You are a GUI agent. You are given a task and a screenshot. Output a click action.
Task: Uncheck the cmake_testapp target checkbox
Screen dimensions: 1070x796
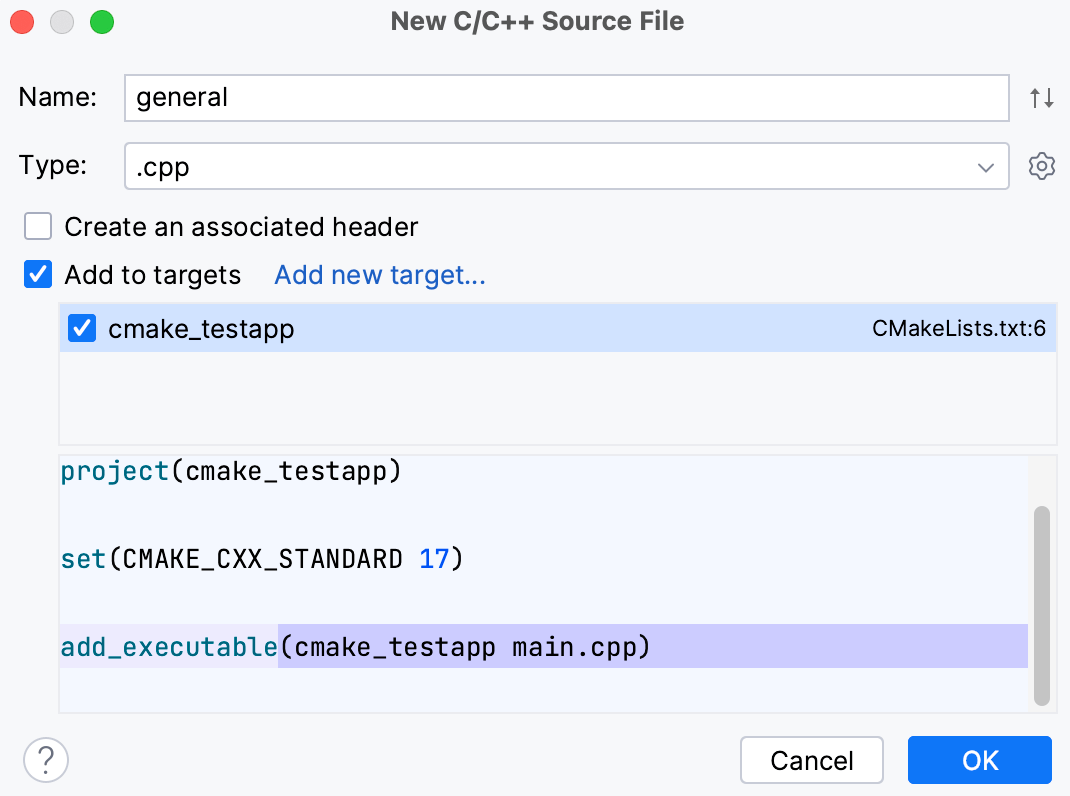click(81, 328)
